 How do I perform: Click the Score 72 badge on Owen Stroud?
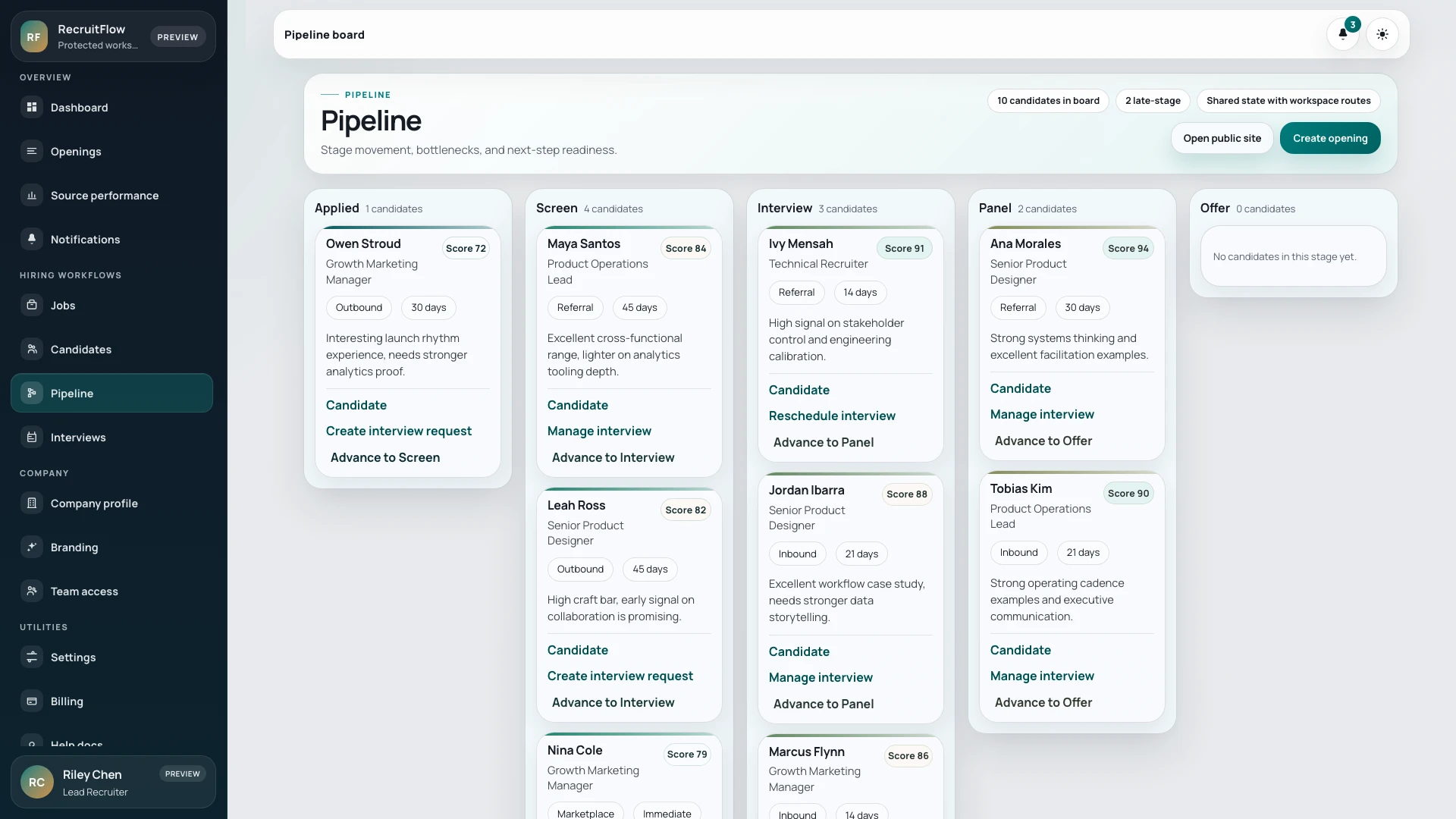pos(466,248)
